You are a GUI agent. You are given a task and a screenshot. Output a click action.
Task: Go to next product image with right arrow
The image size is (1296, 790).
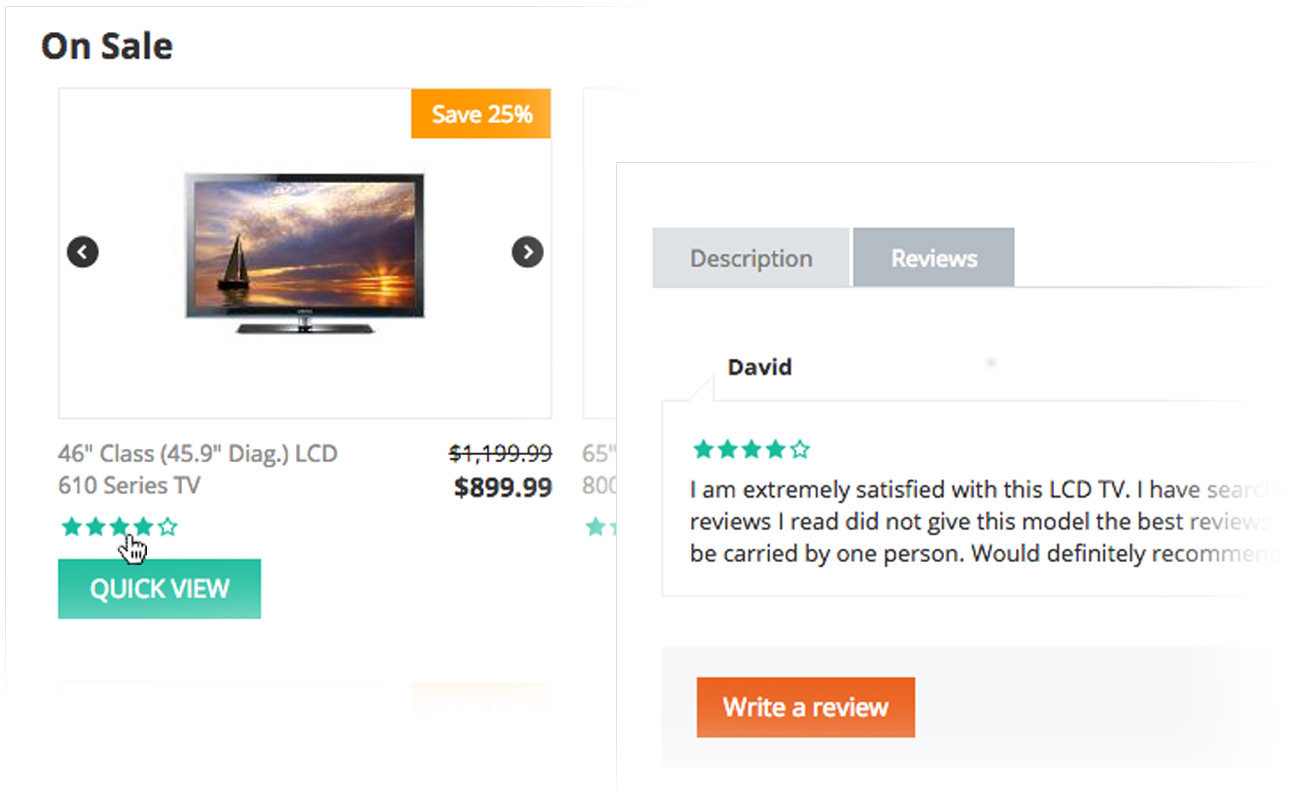point(527,252)
